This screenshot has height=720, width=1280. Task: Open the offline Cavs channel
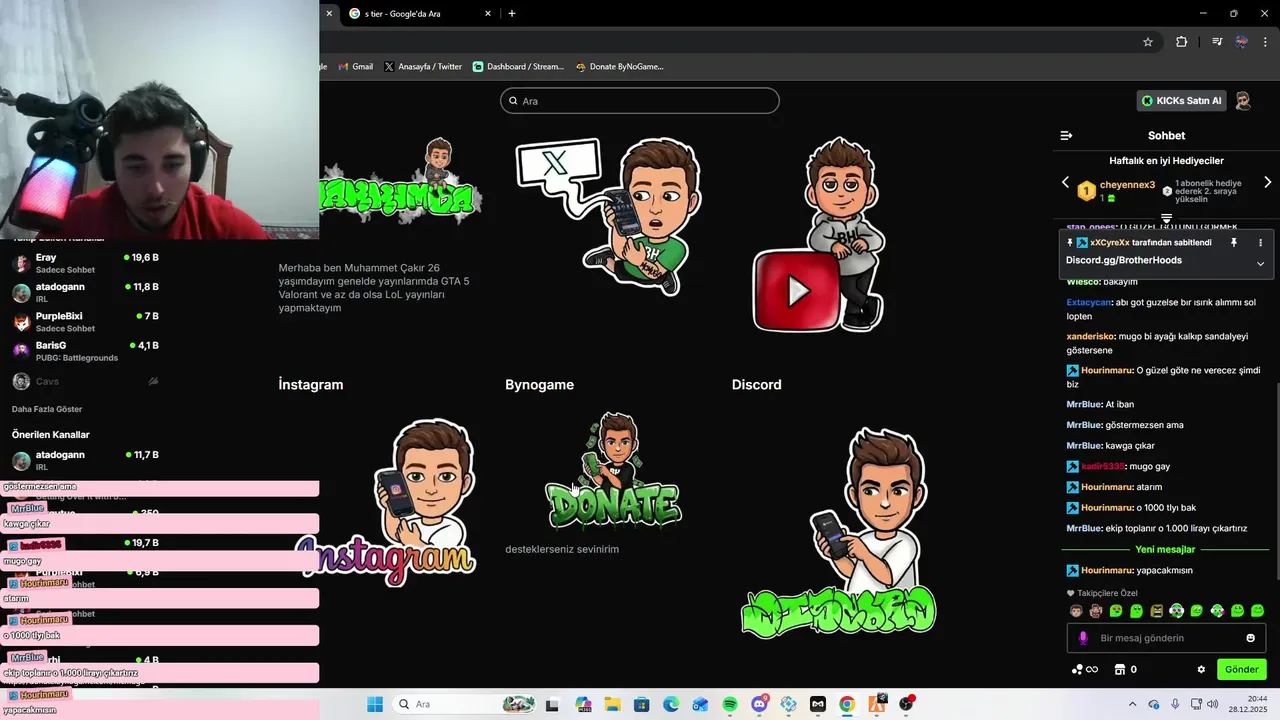click(x=85, y=381)
